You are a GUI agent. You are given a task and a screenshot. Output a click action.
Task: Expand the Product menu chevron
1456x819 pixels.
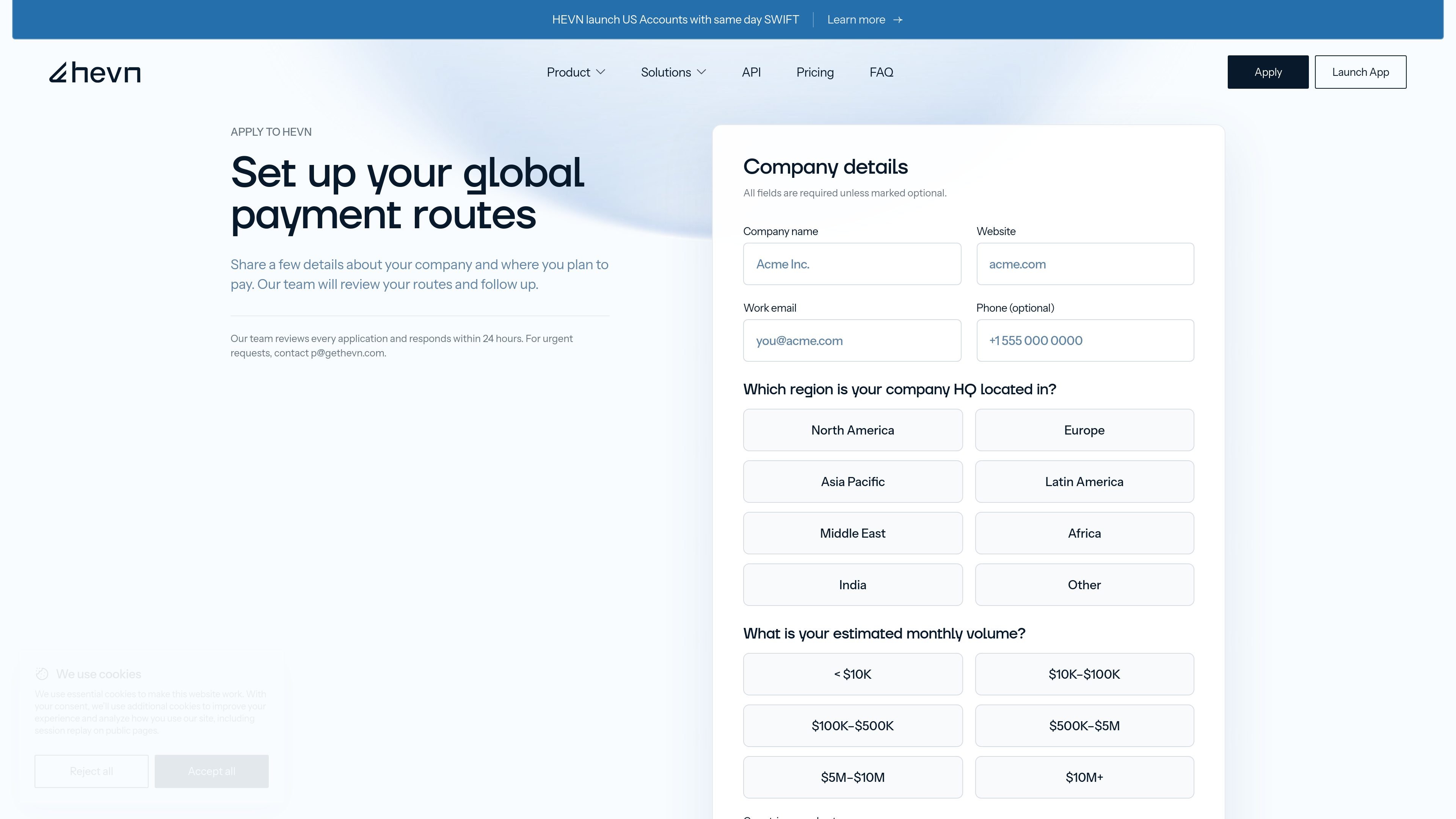coord(601,72)
